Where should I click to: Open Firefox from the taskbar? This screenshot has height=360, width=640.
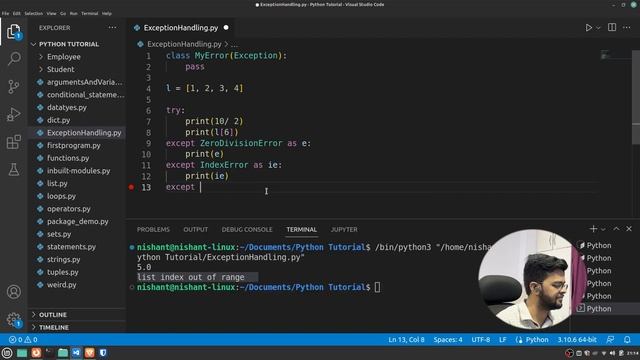tap(36, 353)
